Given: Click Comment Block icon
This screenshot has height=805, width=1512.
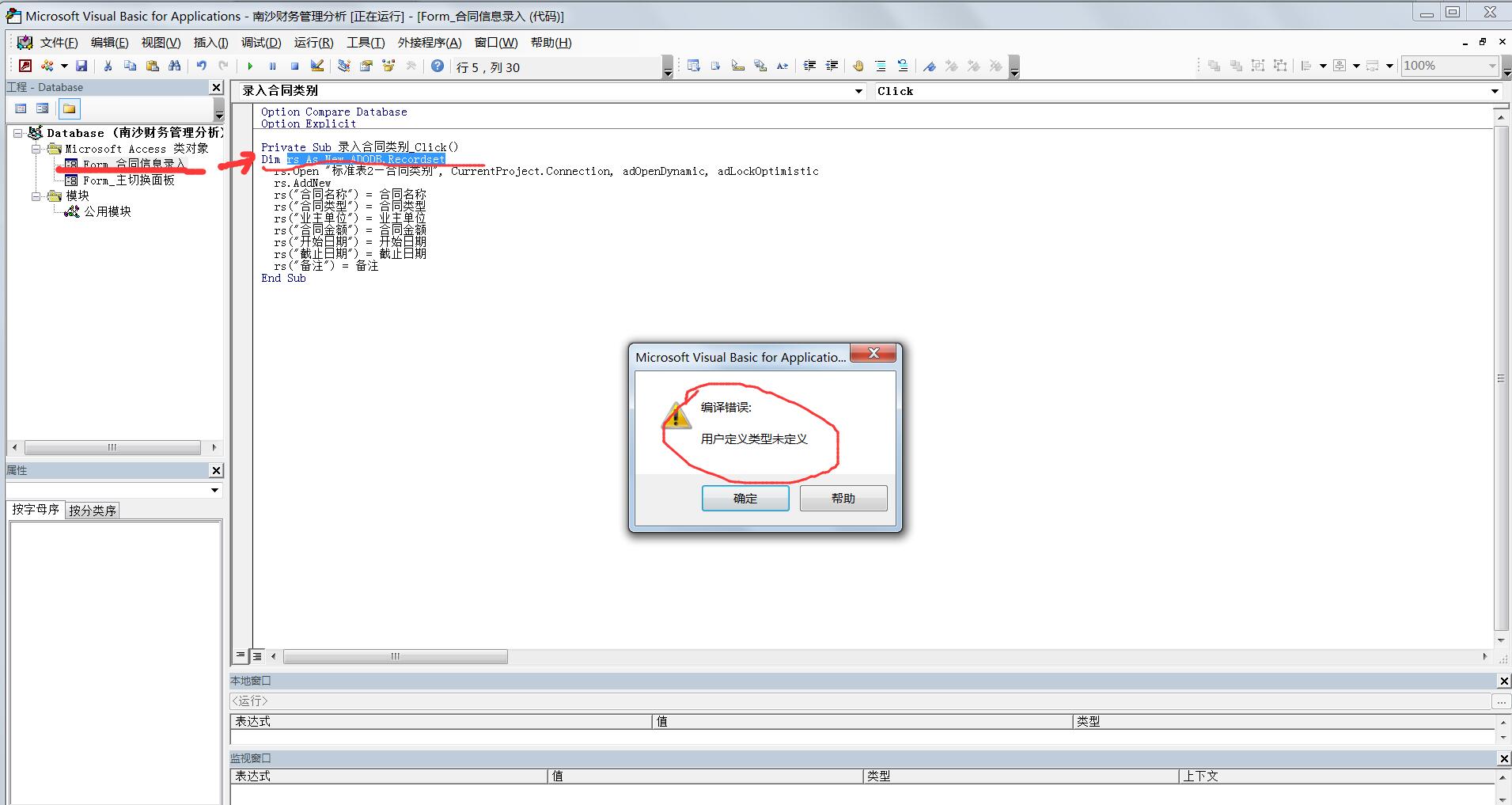Looking at the screenshot, I should click(881, 66).
